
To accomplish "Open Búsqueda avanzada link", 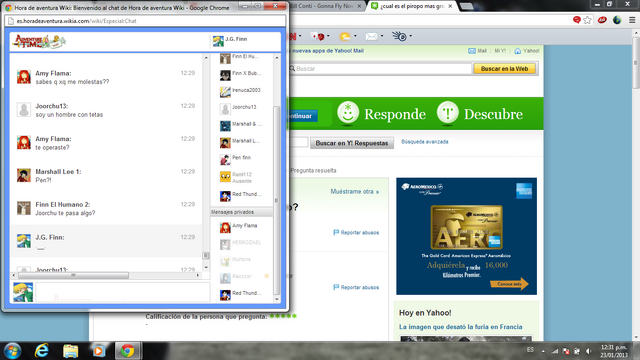I will click(425, 142).
